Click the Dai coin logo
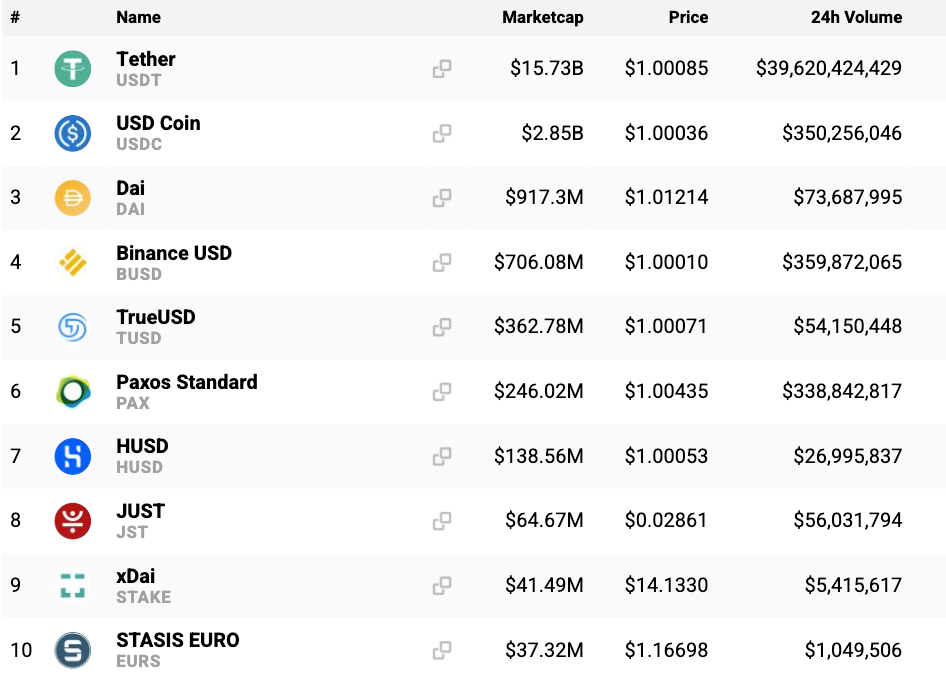The height and width of the screenshot is (682, 946). tap(72, 197)
